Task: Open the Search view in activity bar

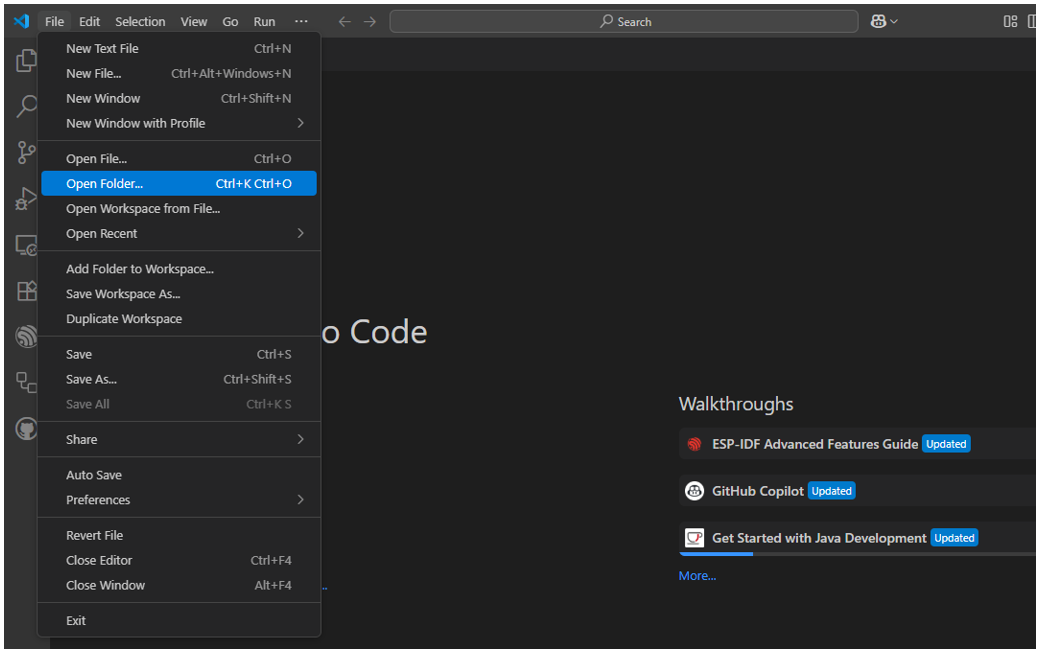Action: tap(26, 106)
